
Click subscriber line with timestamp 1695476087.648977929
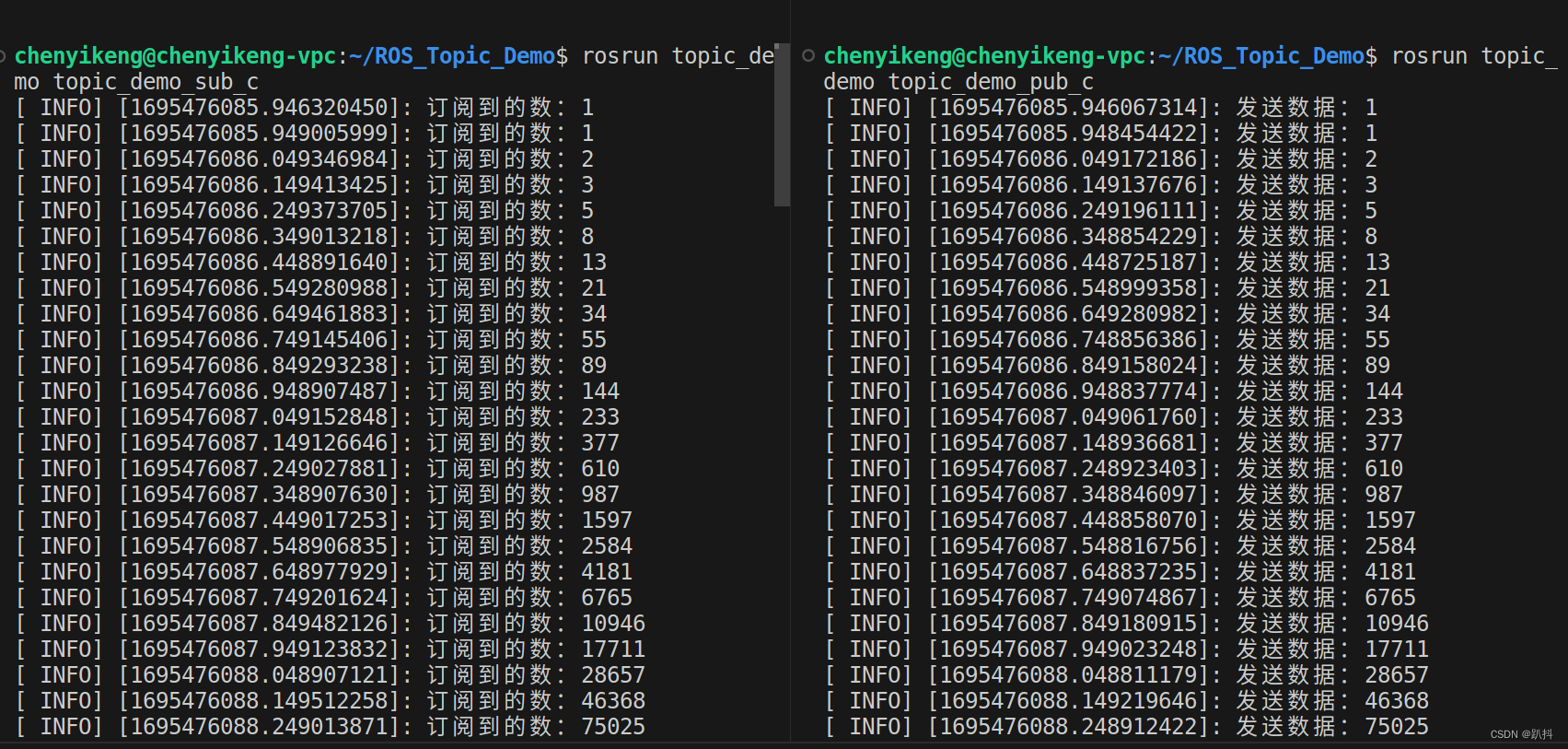(x=324, y=572)
